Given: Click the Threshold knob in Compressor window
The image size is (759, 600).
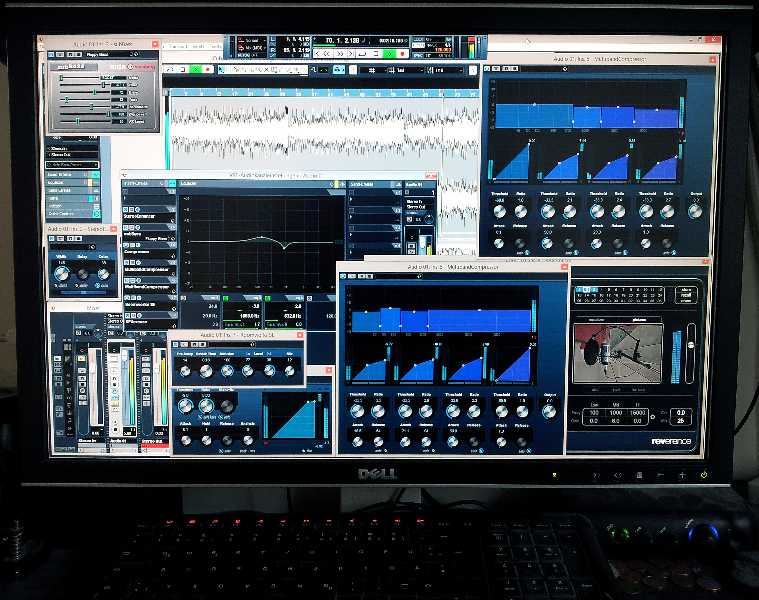Looking at the screenshot, I should coord(185,405).
